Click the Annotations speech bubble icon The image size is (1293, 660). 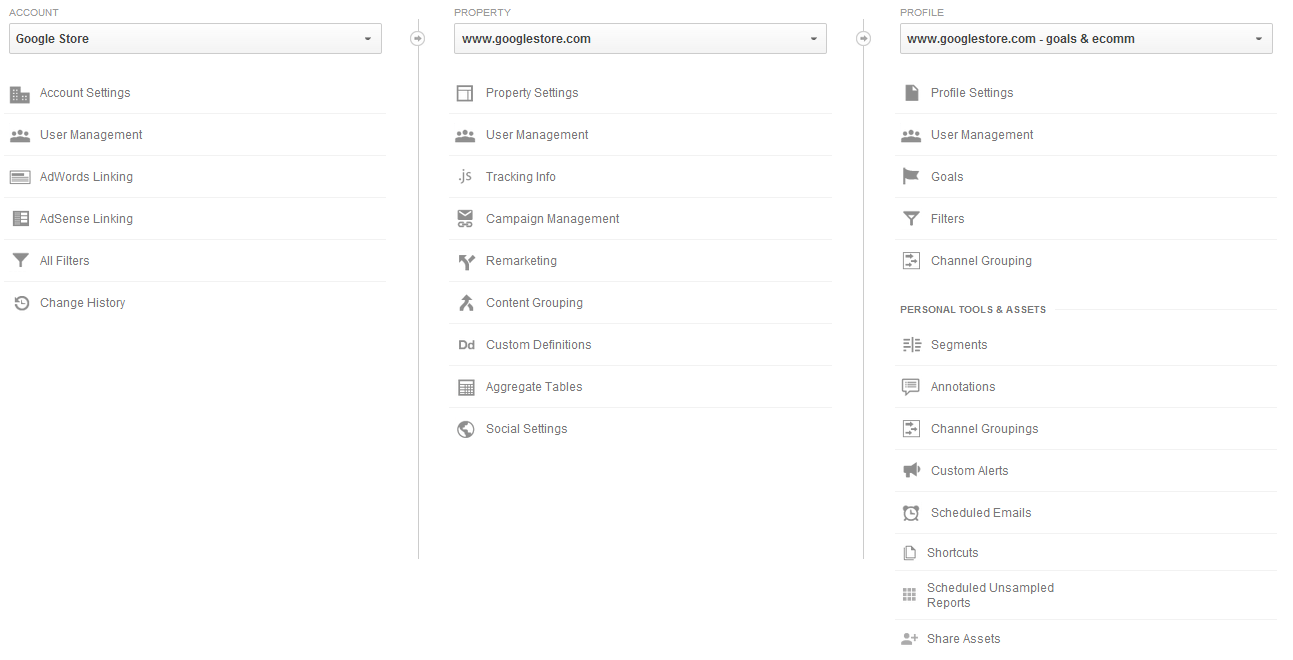[x=910, y=387]
